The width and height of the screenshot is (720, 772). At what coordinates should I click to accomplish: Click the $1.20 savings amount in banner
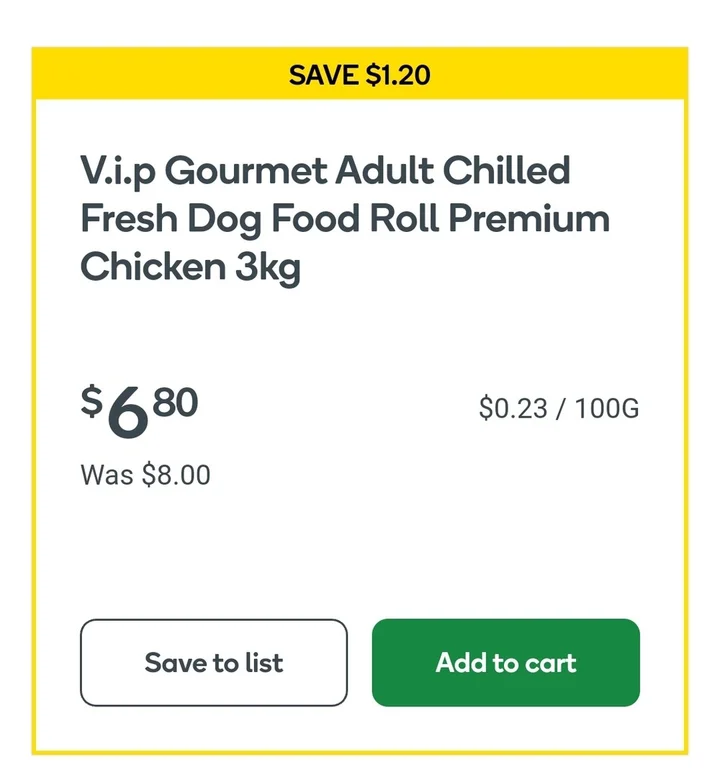[x=398, y=75]
